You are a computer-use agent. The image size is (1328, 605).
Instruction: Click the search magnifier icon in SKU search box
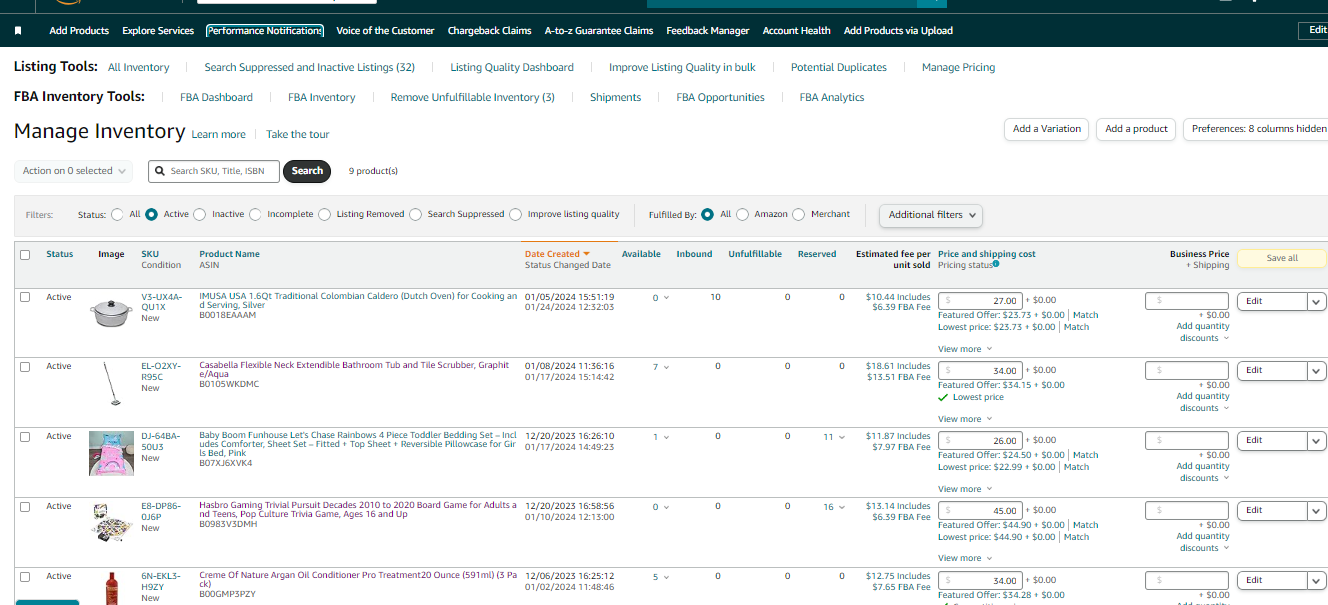tap(160, 171)
